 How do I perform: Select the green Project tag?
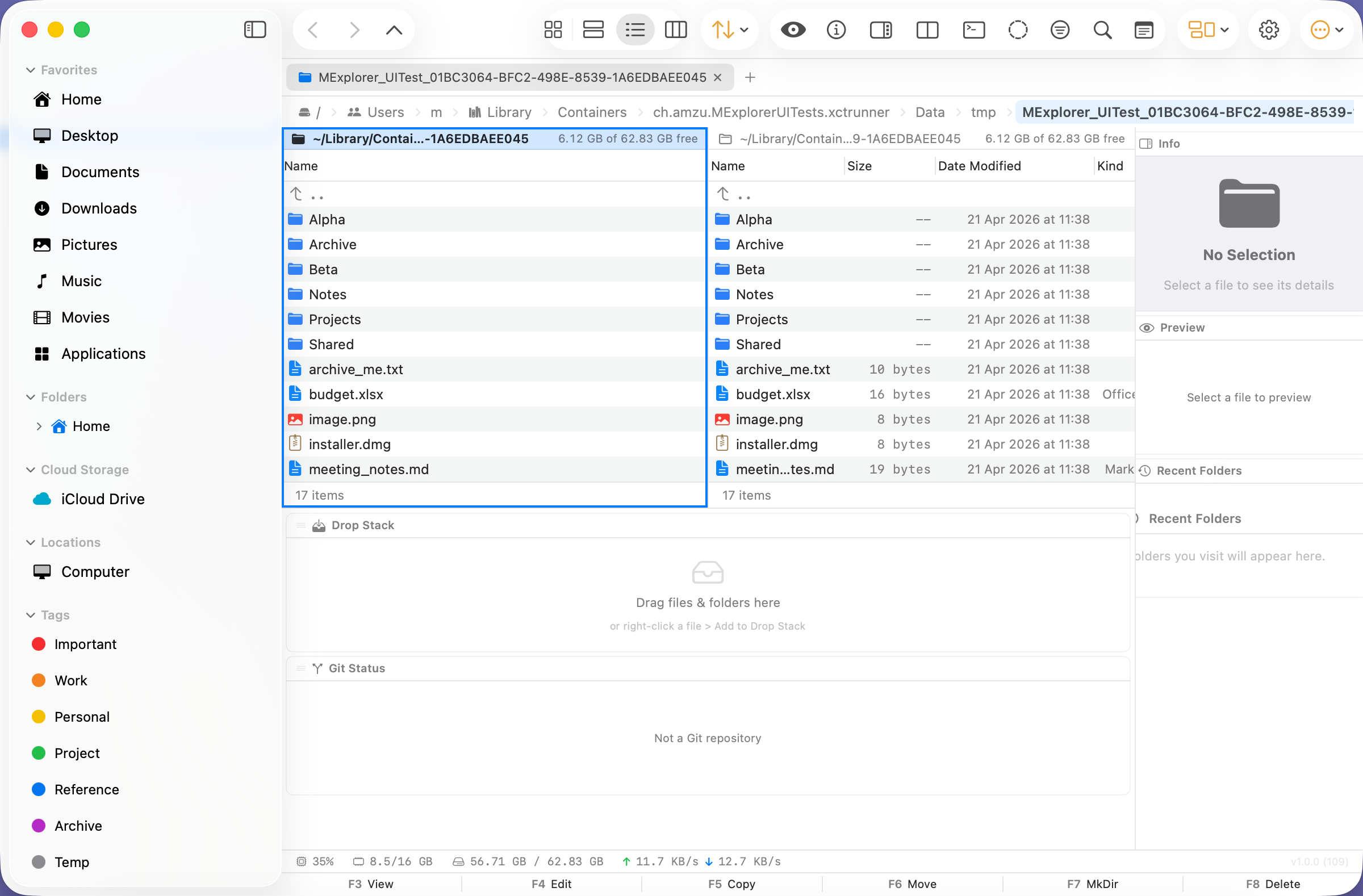pos(145,753)
